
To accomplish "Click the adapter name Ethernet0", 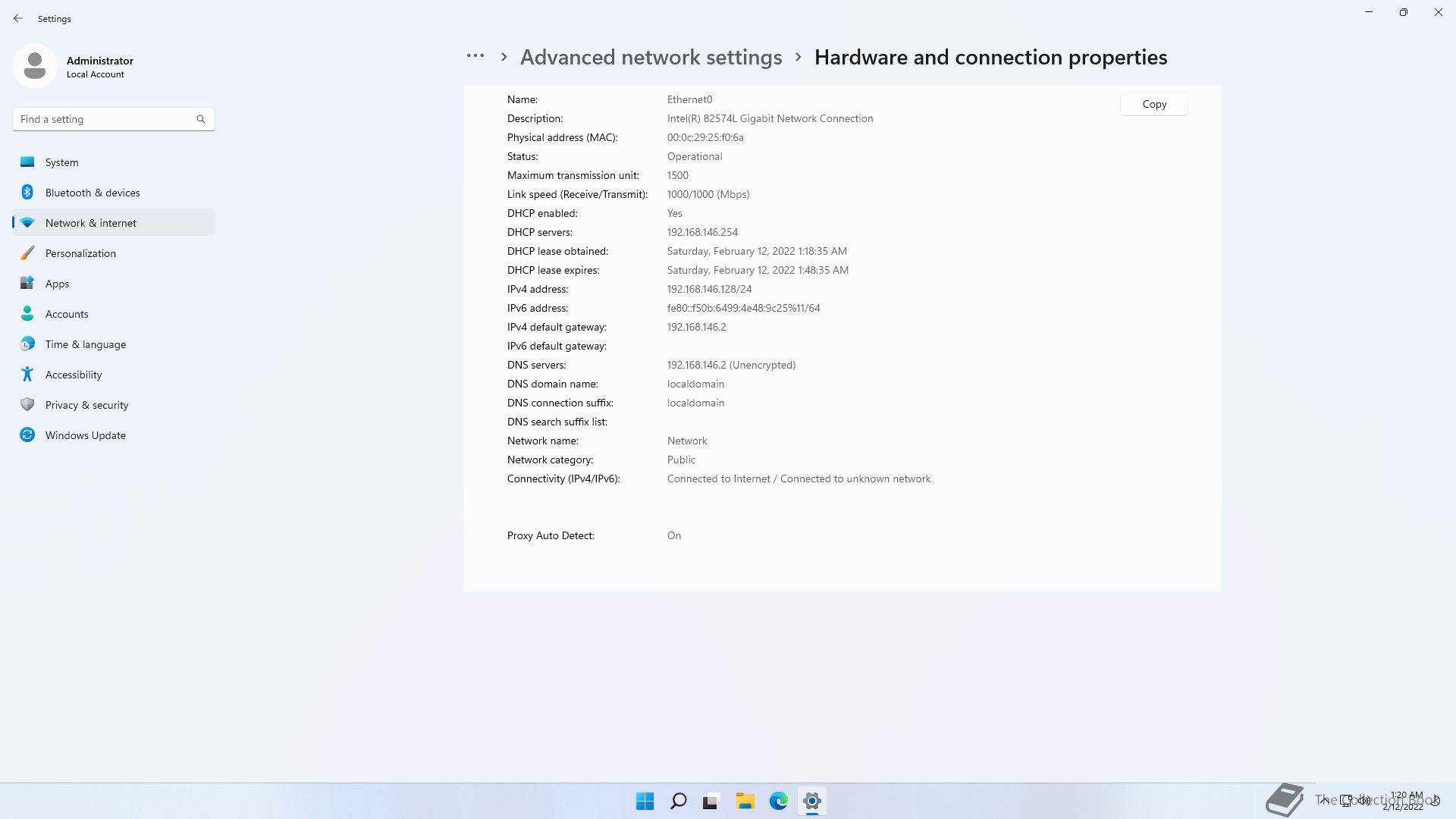I will coord(689,99).
